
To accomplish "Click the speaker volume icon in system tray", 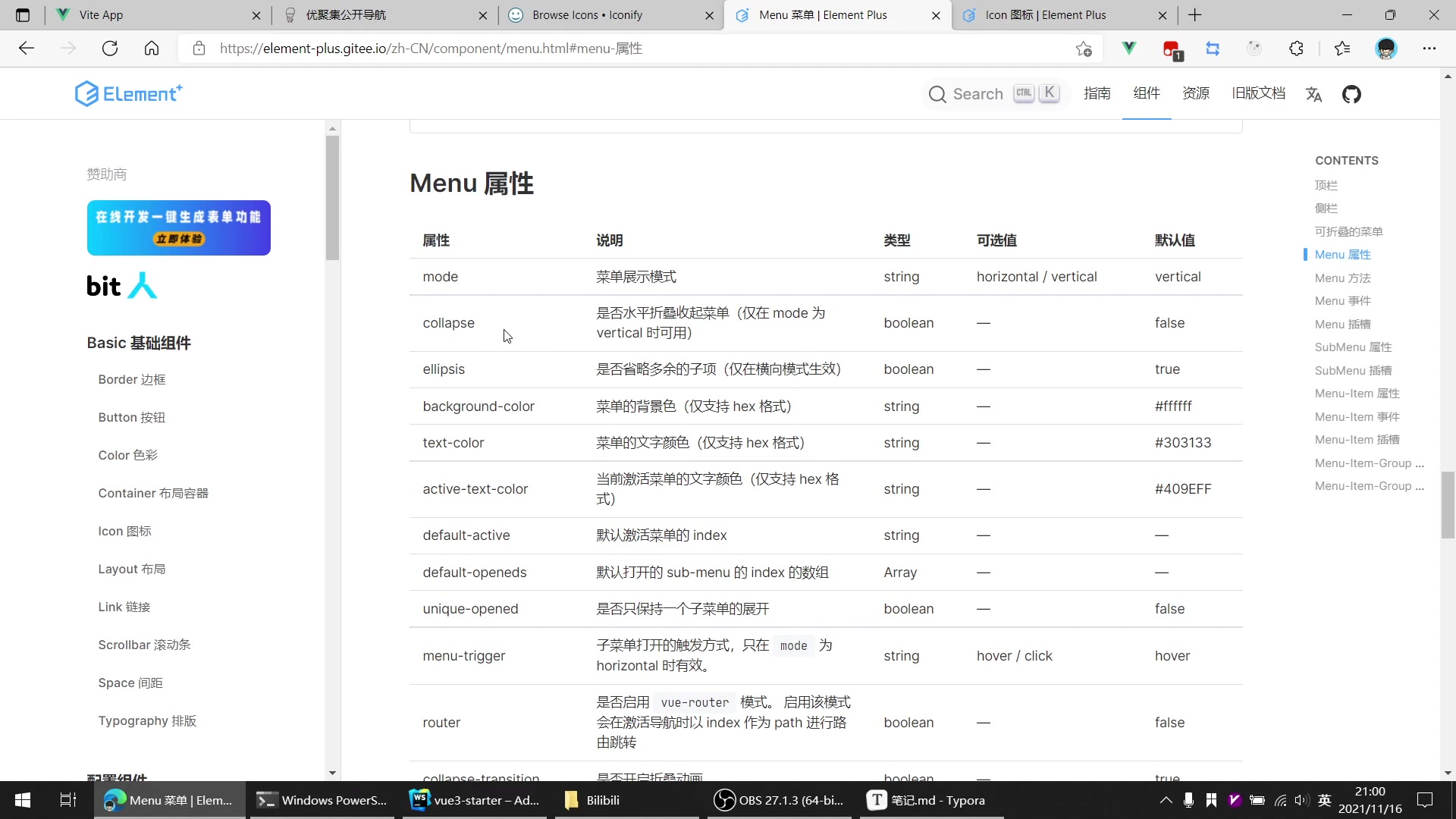I will [1302, 800].
